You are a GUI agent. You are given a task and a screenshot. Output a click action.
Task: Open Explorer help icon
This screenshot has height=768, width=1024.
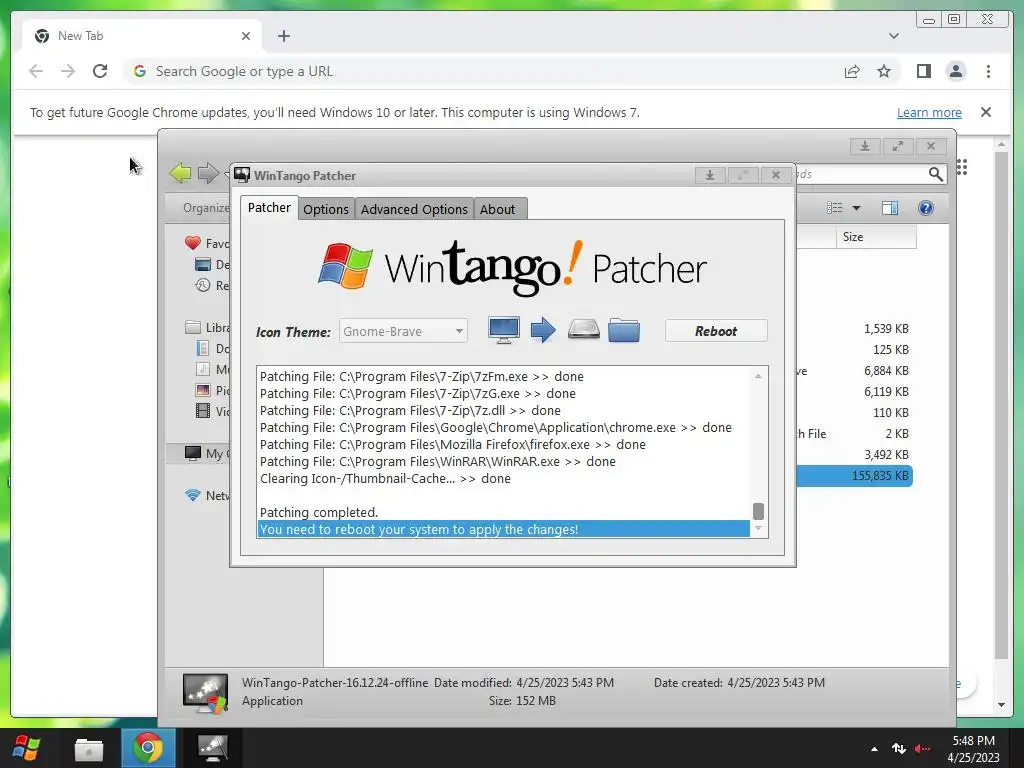[x=925, y=208]
